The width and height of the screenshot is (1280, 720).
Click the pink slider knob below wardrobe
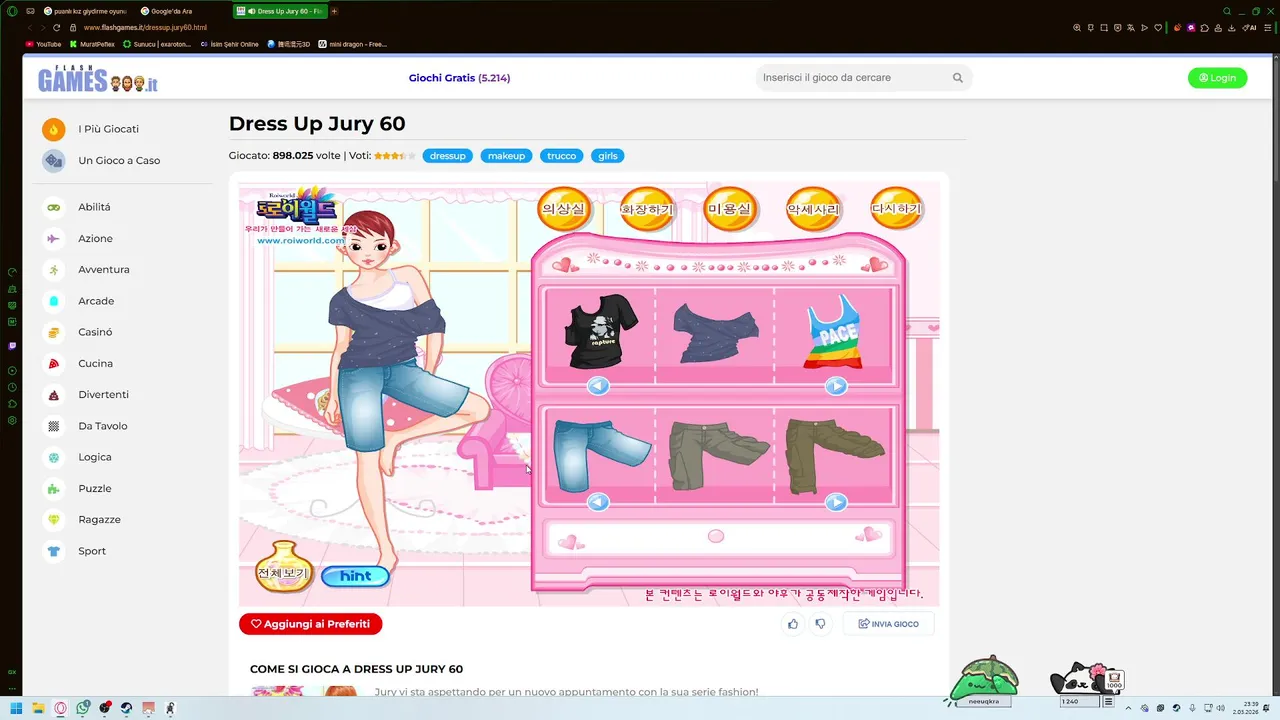716,537
